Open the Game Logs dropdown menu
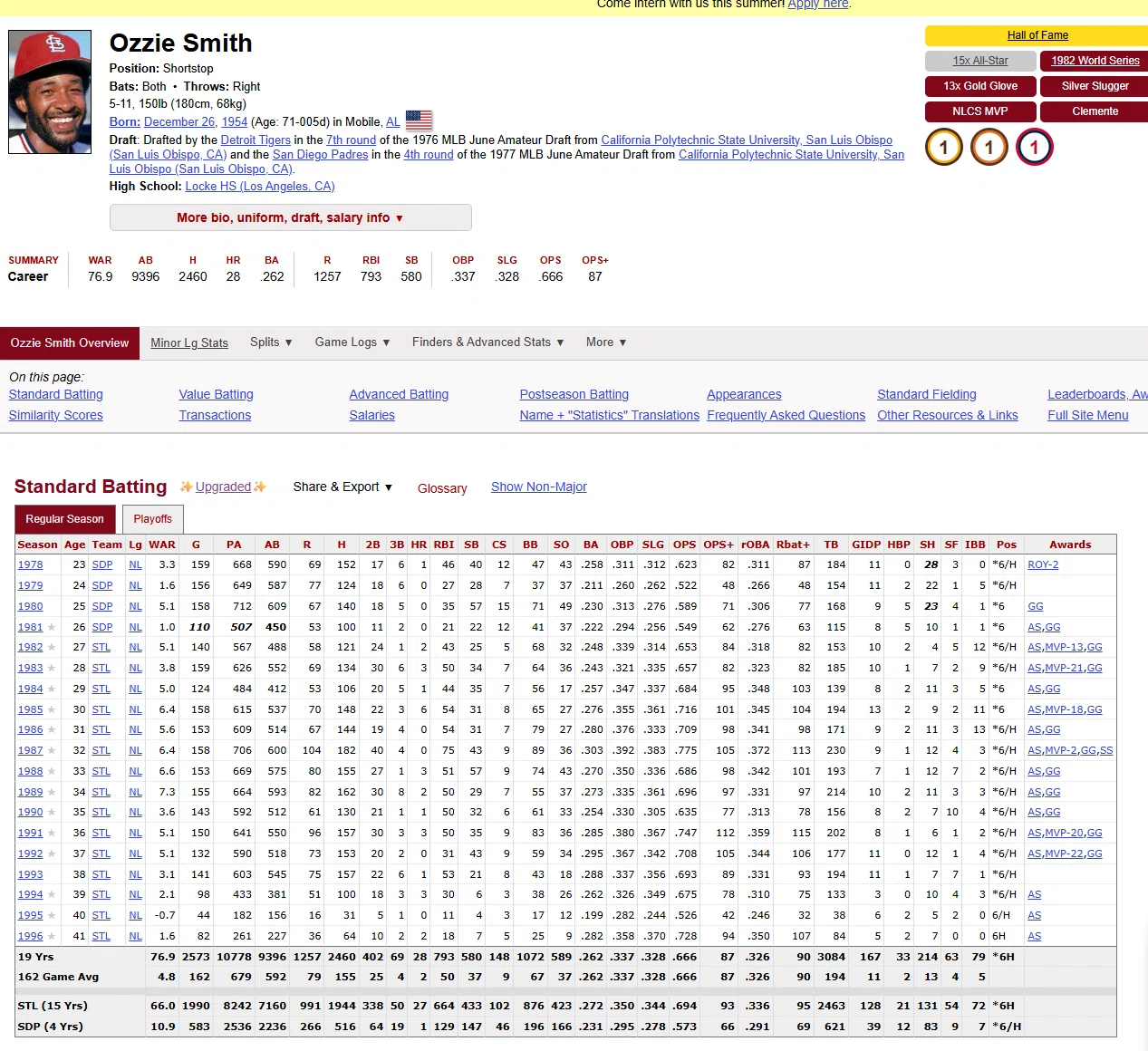Image resolution: width=1148 pixels, height=1051 pixels. click(x=352, y=342)
